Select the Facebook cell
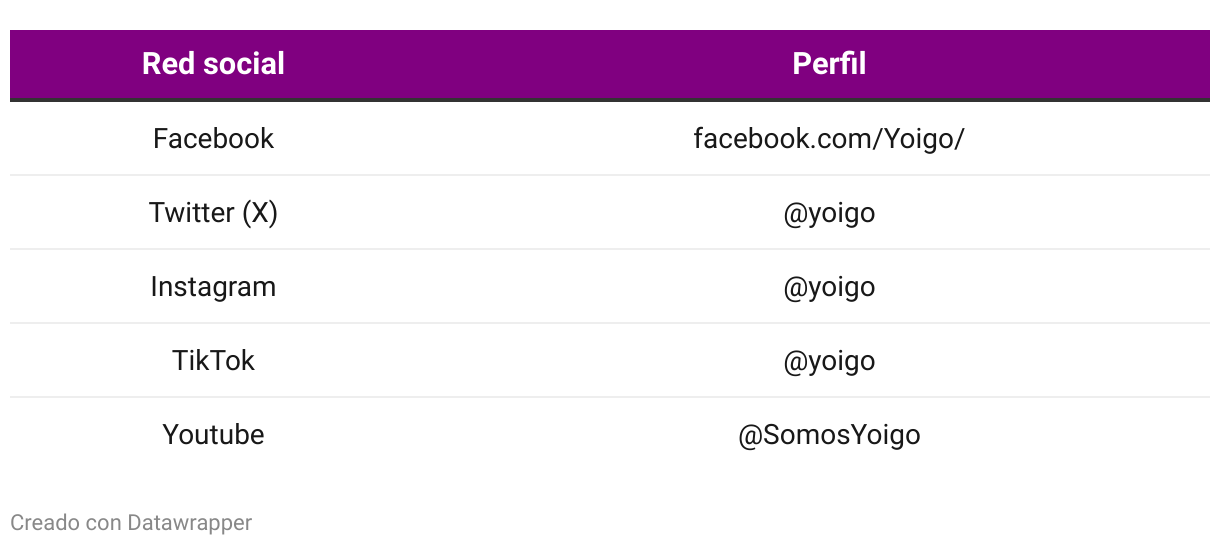 [x=213, y=138]
